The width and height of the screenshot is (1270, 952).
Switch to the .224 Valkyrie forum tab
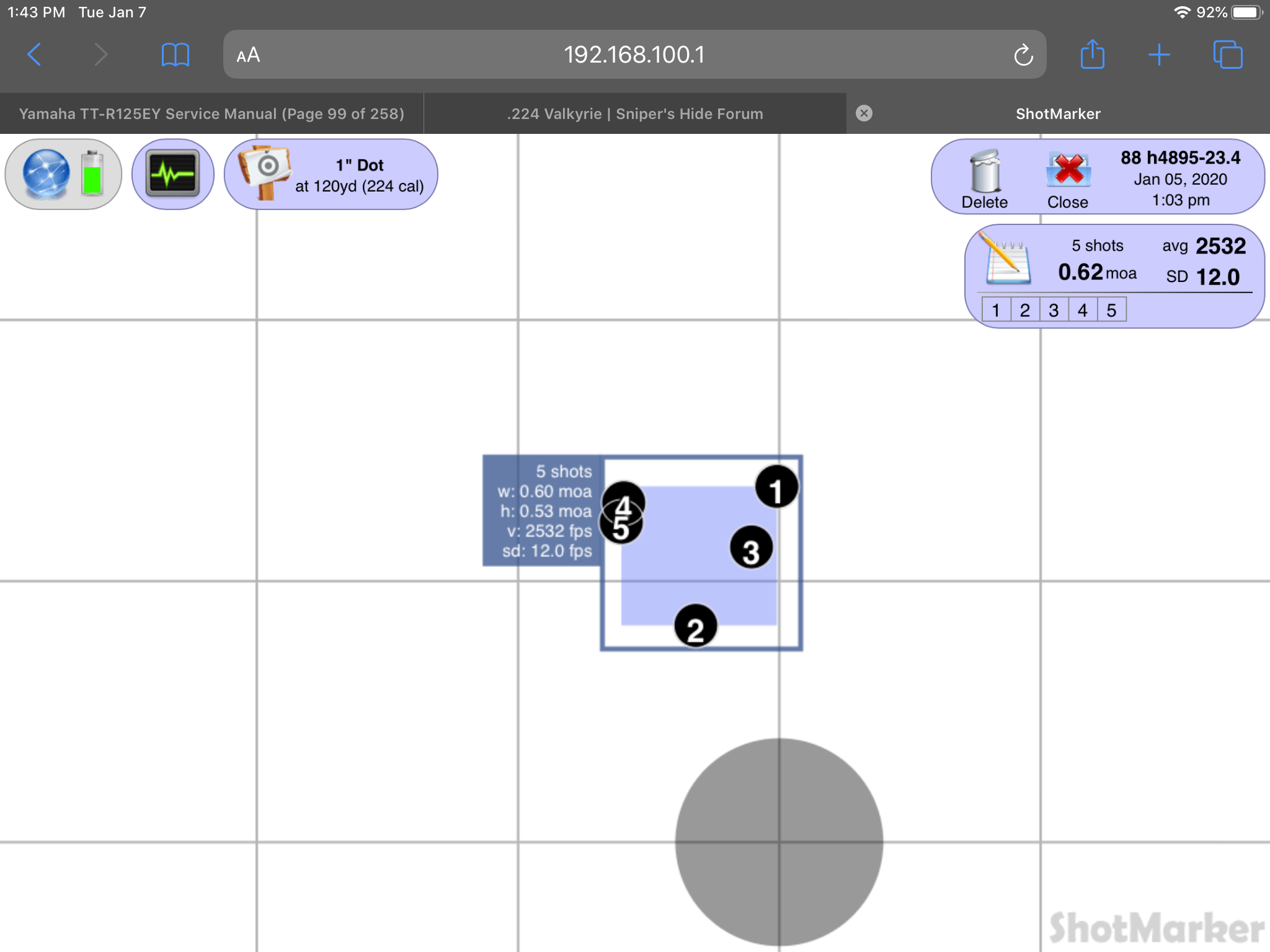point(634,114)
